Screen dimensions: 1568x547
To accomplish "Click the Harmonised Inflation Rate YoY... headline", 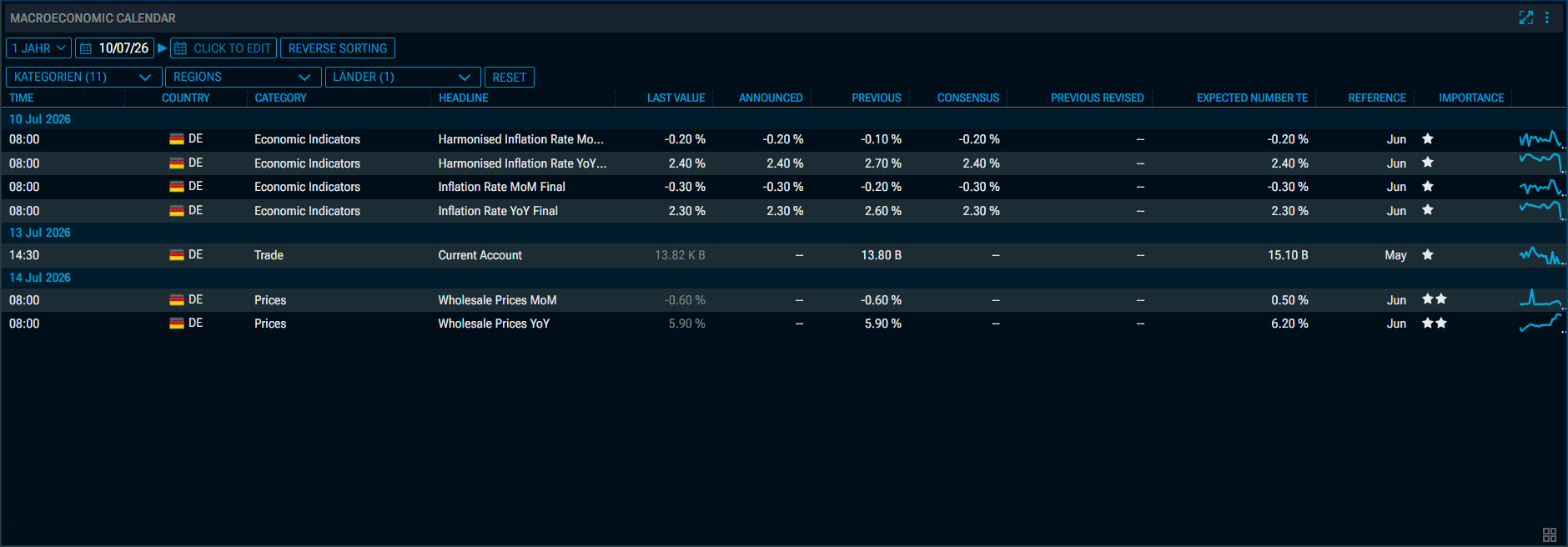I will [x=522, y=163].
